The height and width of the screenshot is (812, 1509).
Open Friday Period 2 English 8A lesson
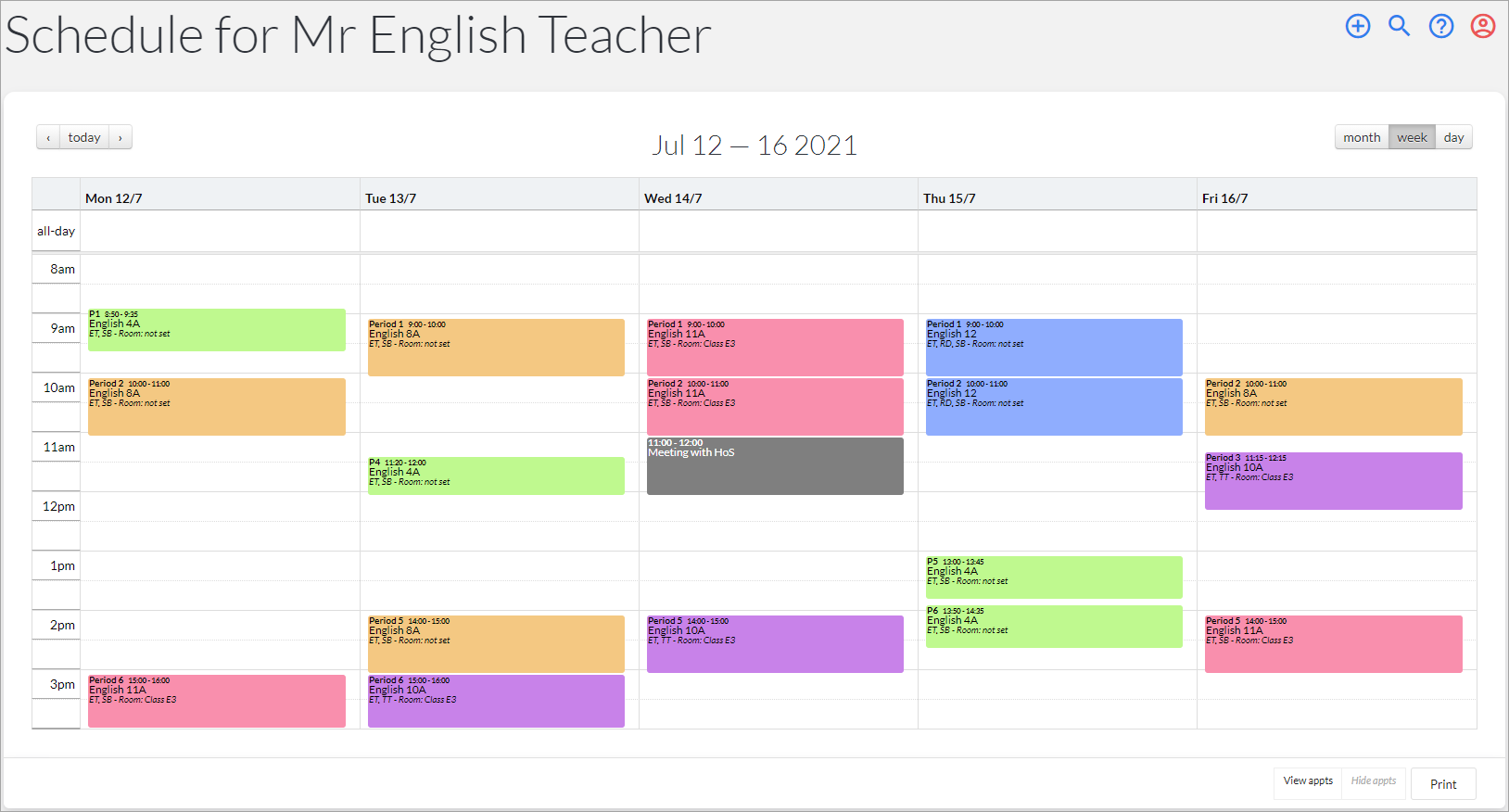[x=1334, y=407]
